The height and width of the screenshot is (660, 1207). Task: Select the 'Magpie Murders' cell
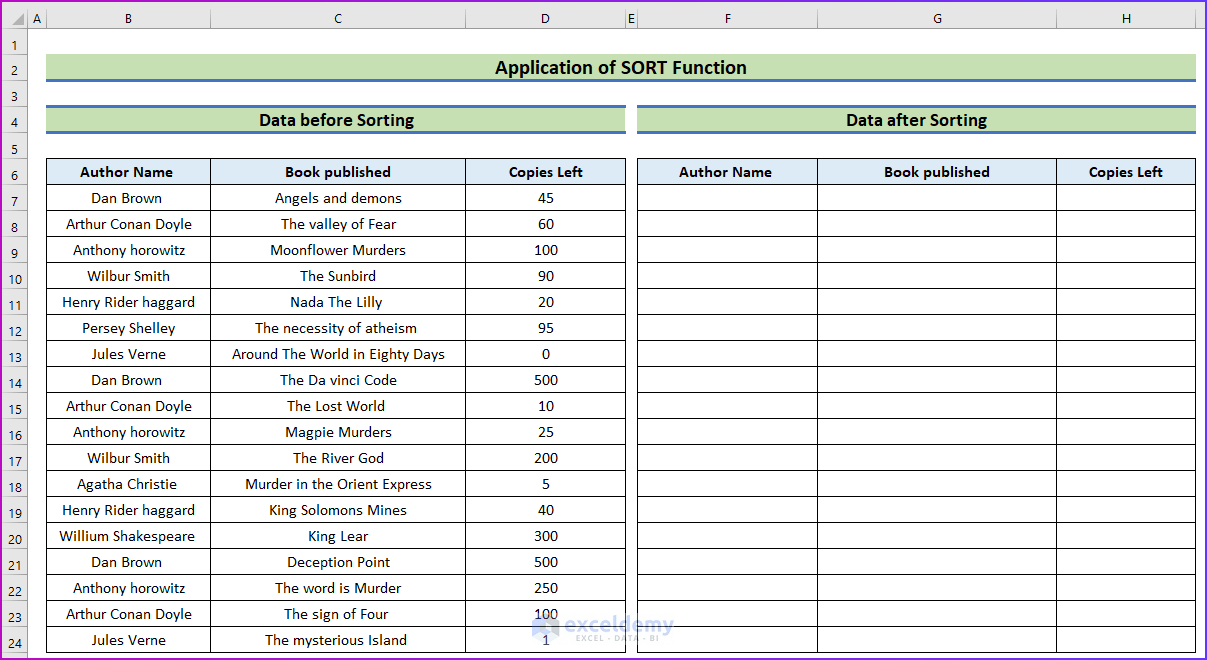tap(338, 432)
